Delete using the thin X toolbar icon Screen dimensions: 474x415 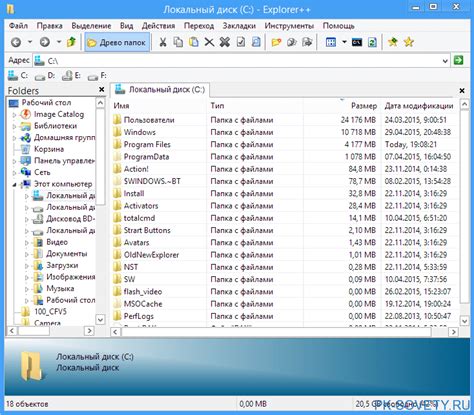(209, 42)
